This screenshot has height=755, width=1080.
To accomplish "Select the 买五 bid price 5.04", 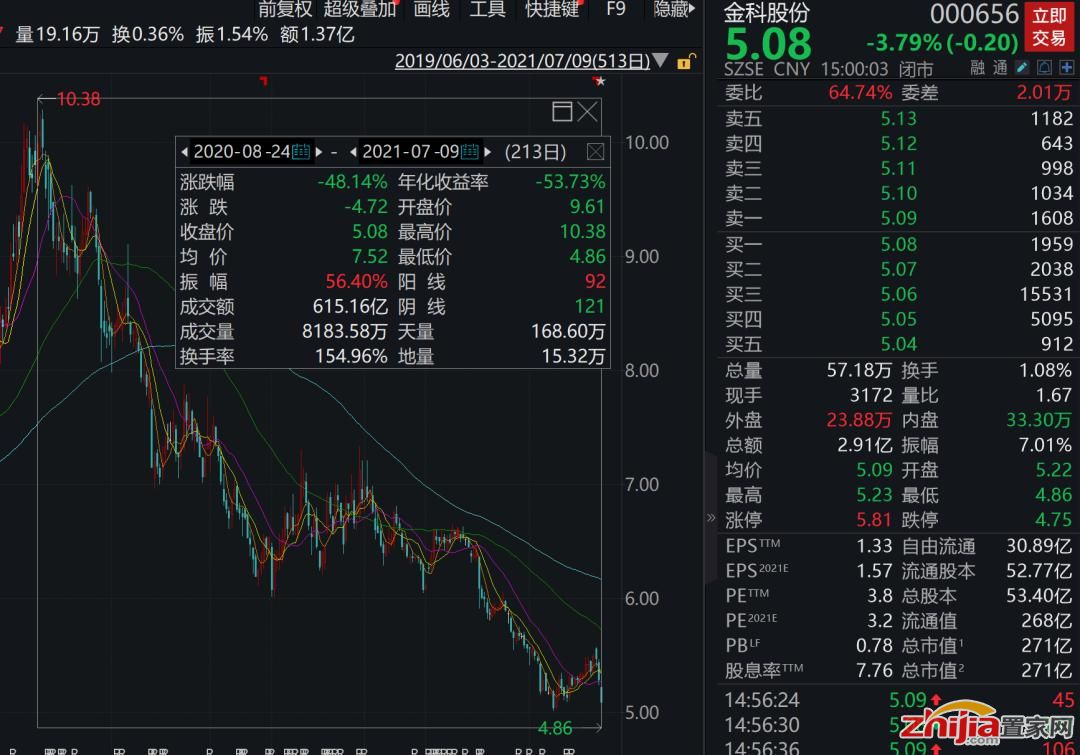I will [899, 344].
